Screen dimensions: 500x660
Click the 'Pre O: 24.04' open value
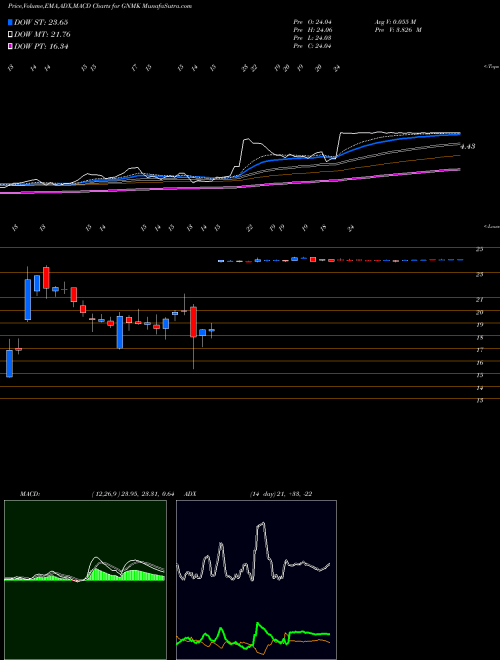(x=312, y=22)
